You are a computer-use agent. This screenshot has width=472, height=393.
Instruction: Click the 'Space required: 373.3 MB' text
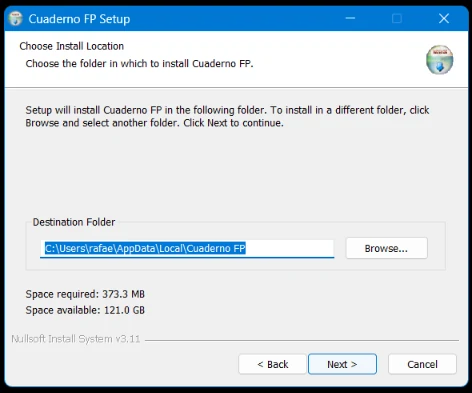(85, 294)
